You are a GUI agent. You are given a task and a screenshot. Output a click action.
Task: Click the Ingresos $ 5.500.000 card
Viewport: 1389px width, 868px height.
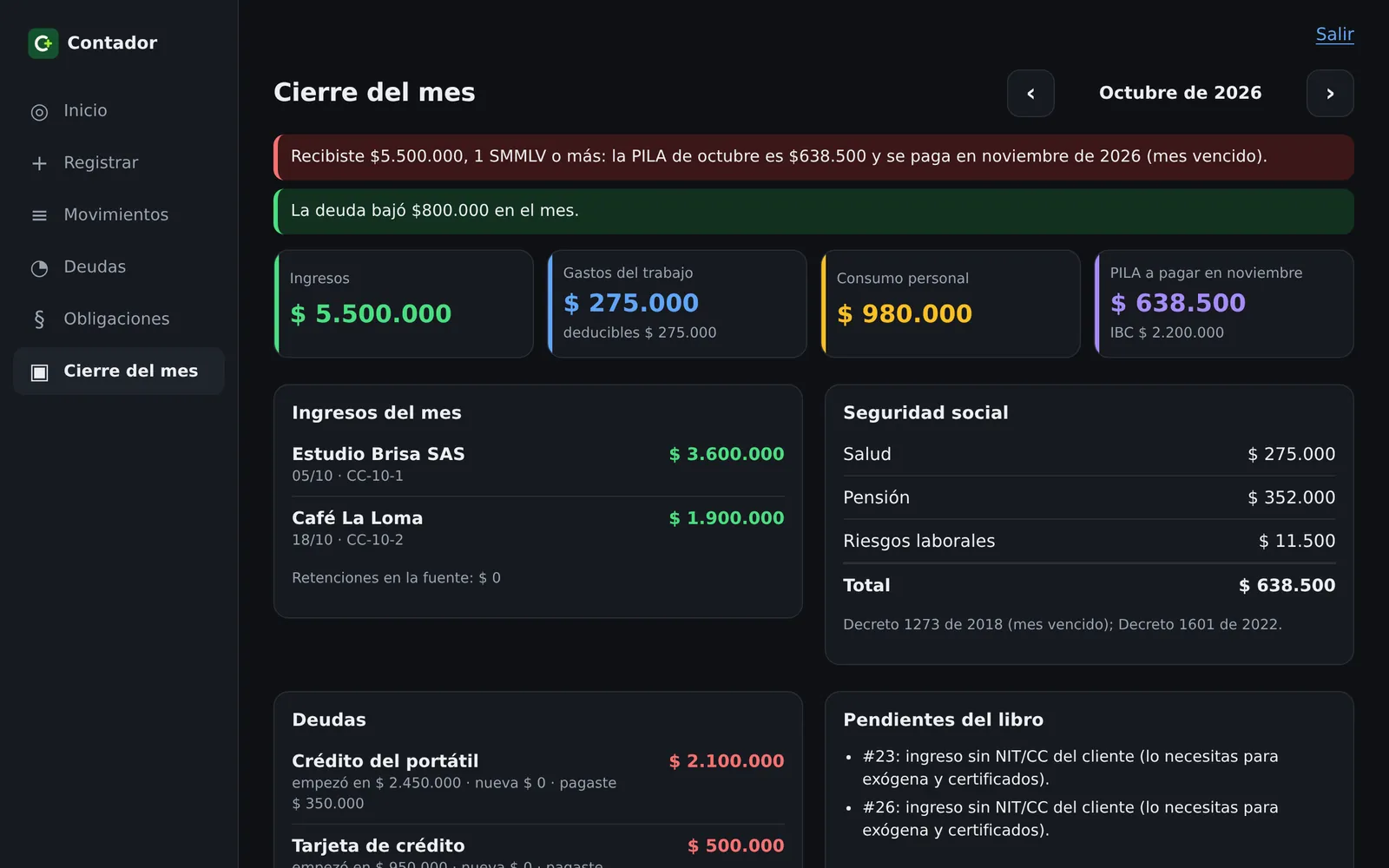pyautogui.click(x=404, y=304)
